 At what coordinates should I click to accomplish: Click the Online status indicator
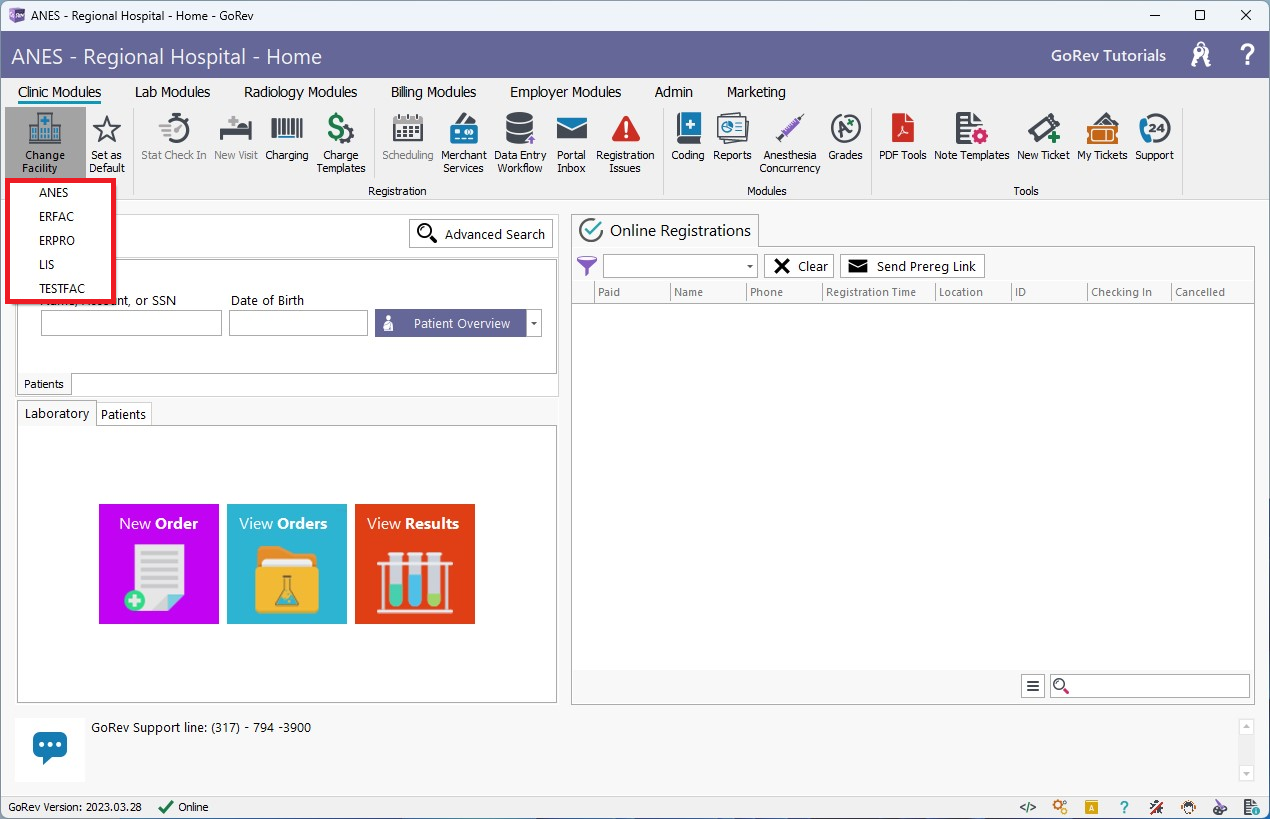(x=184, y=807)
